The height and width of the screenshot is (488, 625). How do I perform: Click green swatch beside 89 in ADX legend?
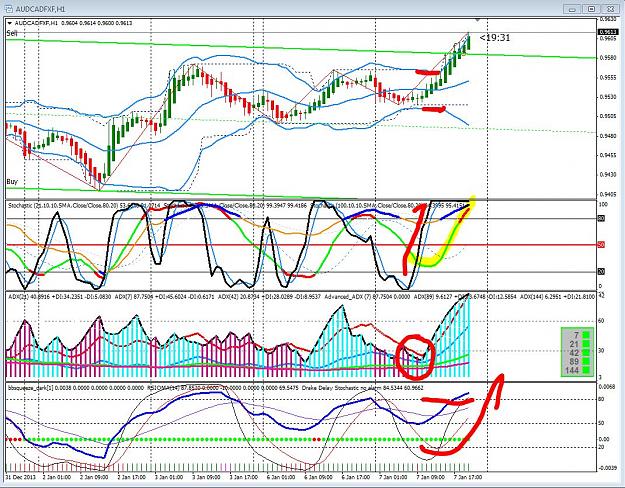click(586, 361)
